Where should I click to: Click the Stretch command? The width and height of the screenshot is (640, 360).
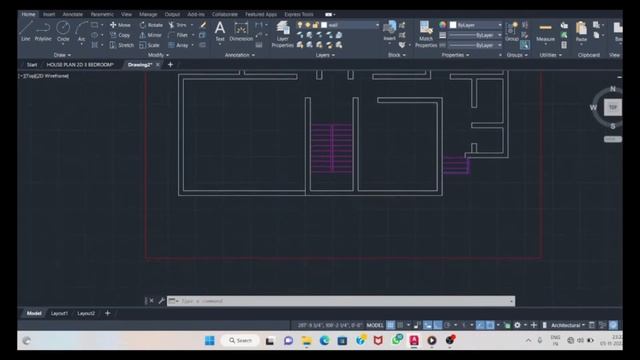(122, 45)
